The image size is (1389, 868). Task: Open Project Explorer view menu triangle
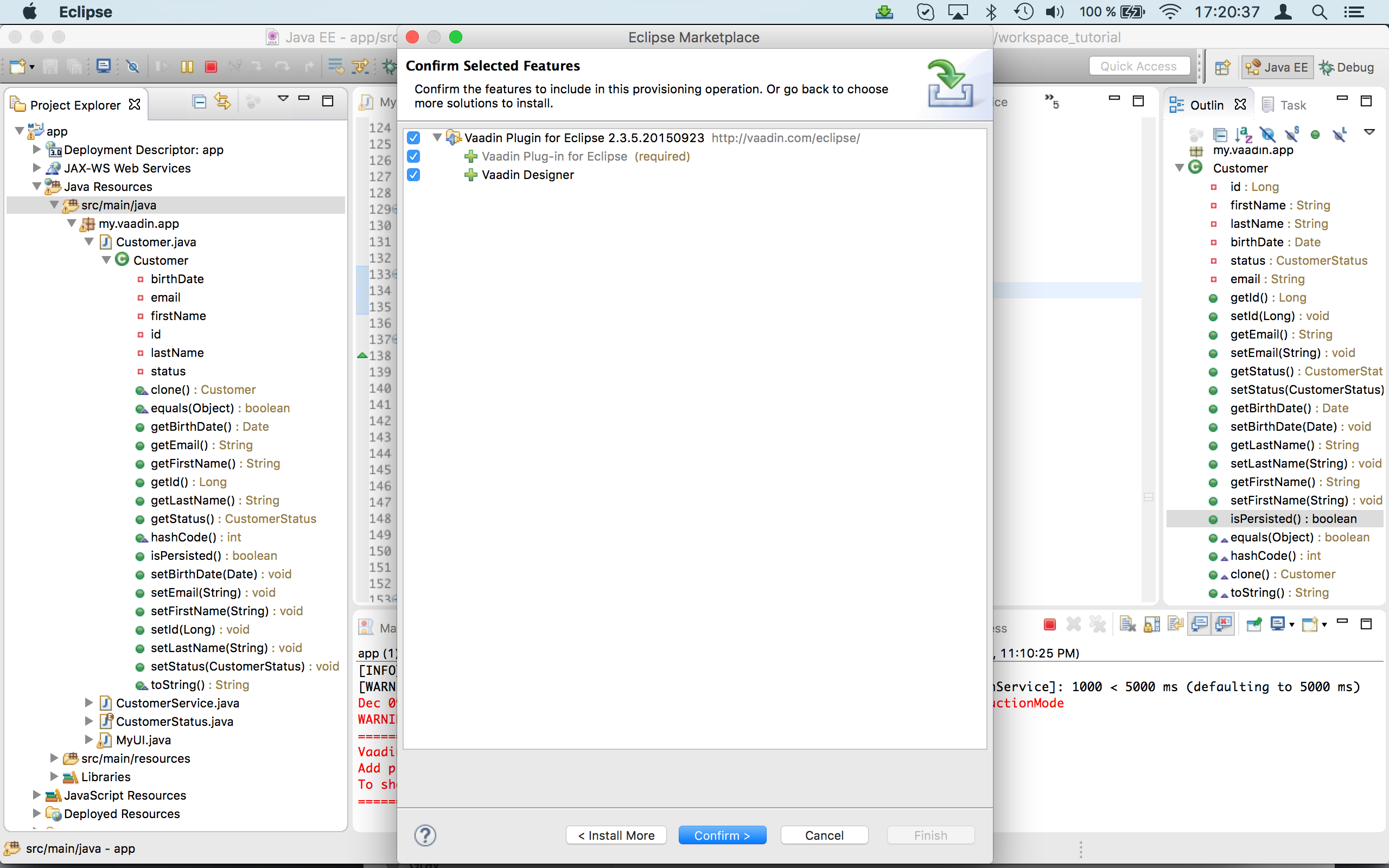click(283, 99)
